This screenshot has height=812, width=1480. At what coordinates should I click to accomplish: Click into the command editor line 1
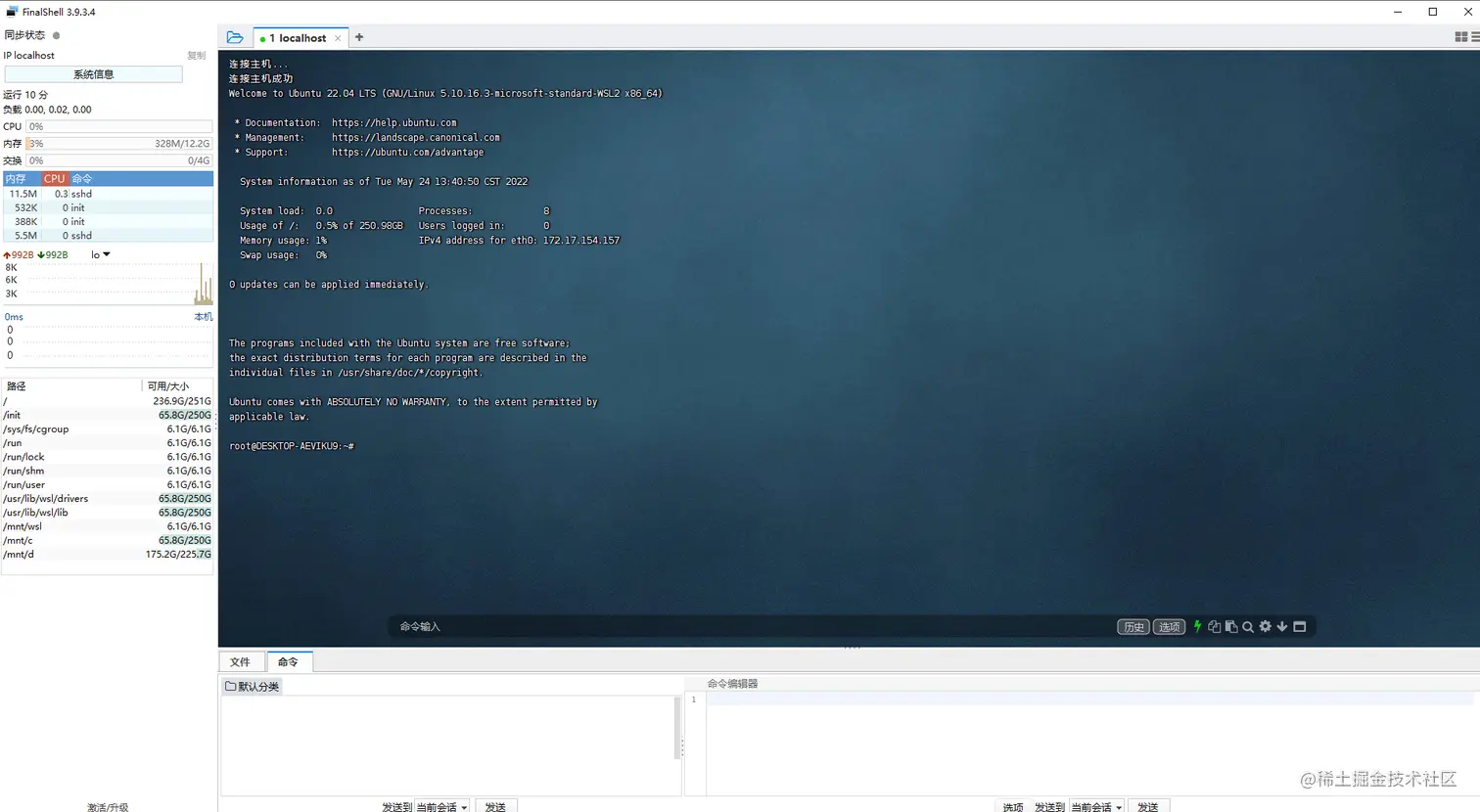point(1088,699)
